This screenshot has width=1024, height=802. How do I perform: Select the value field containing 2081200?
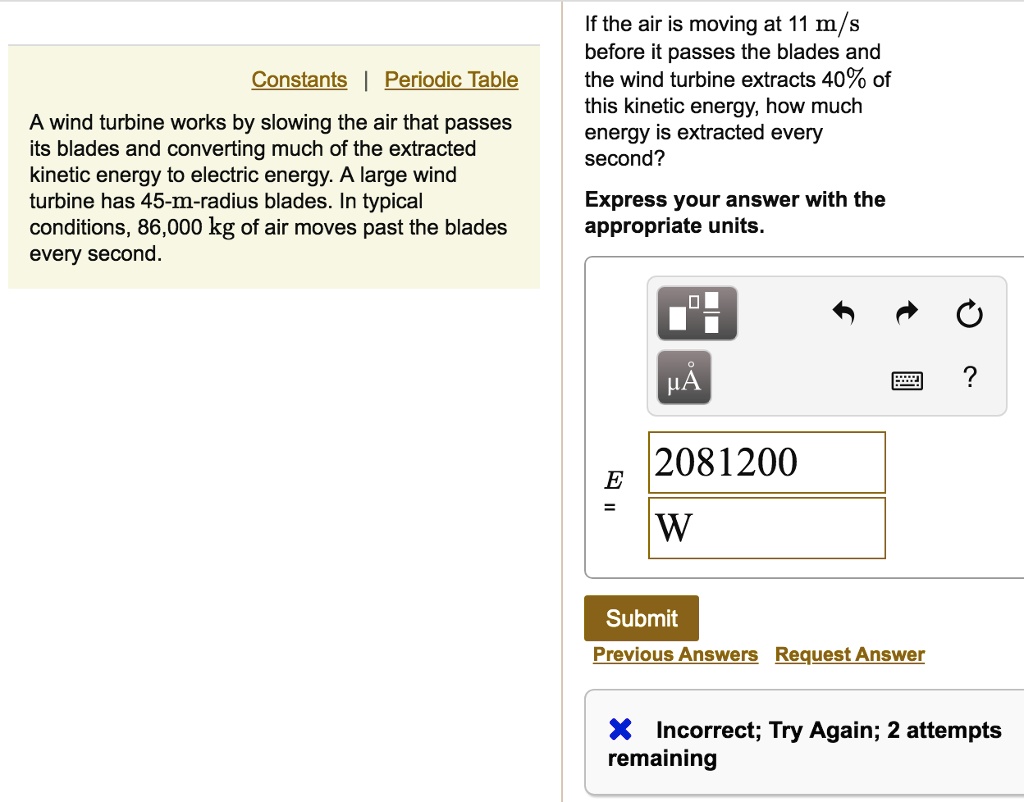click(767, 462)
